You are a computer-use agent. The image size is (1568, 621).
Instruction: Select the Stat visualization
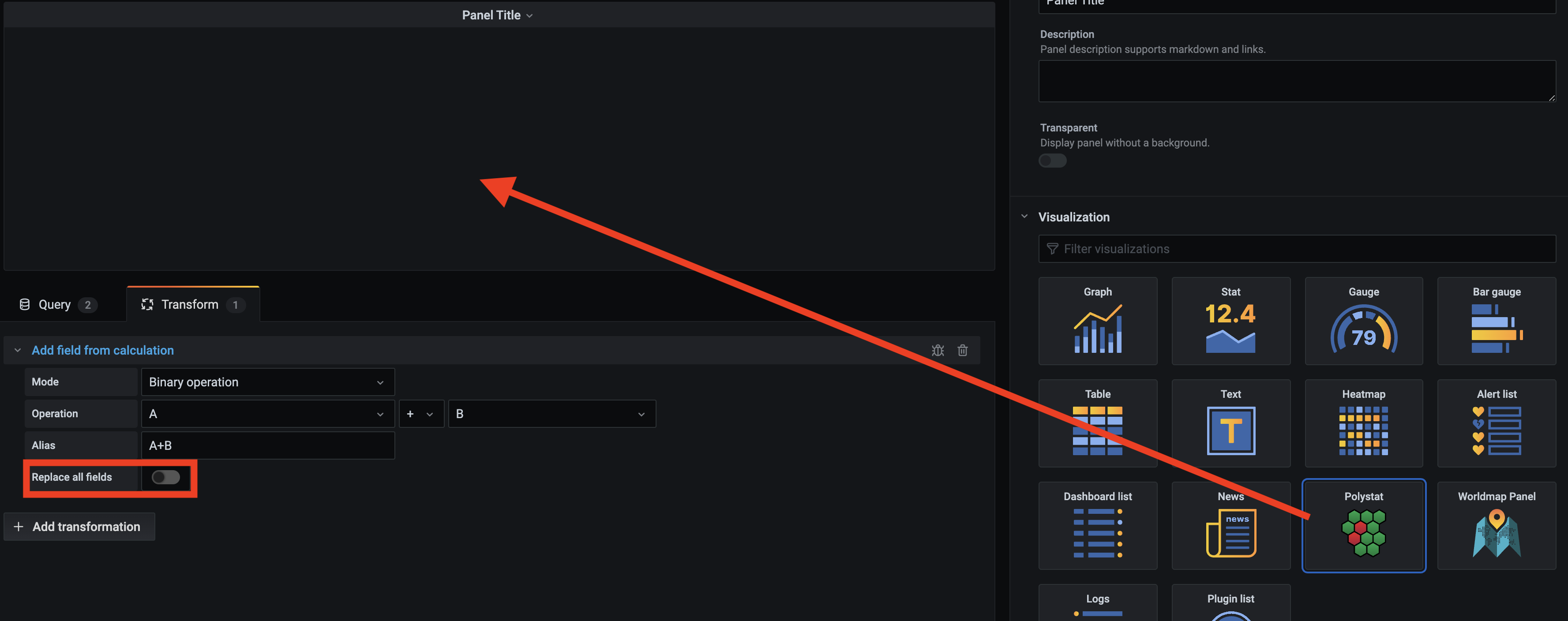point(1230,321)
